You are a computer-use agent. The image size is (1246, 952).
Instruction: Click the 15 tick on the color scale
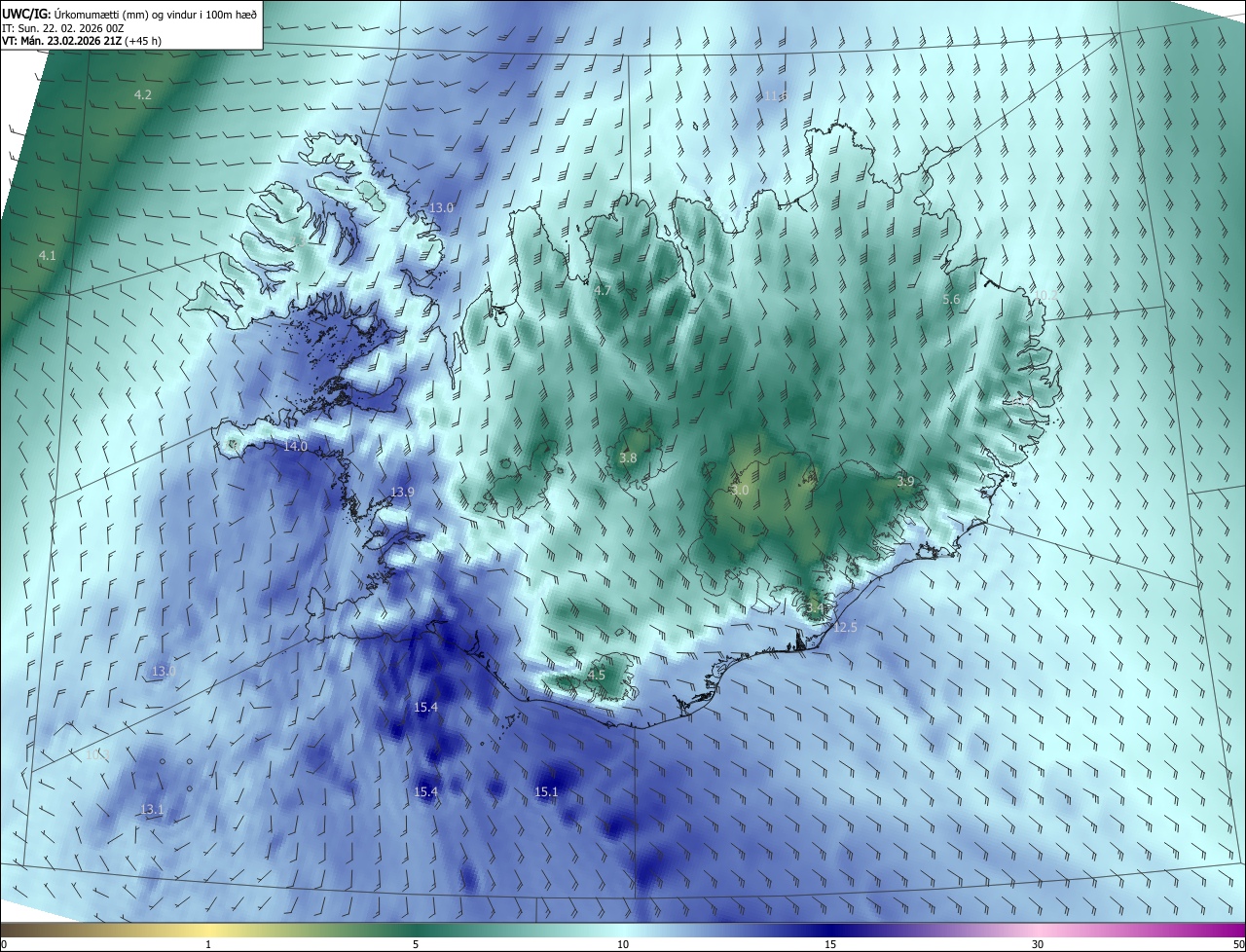[830, 944]
